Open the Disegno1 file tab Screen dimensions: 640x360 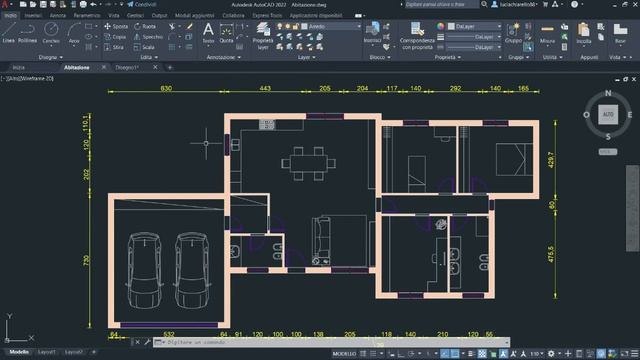coord(127,67)
